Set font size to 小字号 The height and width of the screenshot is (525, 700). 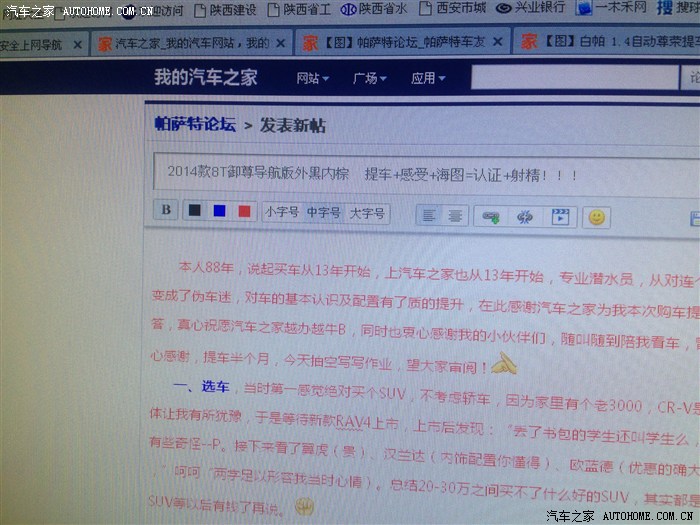281,212
